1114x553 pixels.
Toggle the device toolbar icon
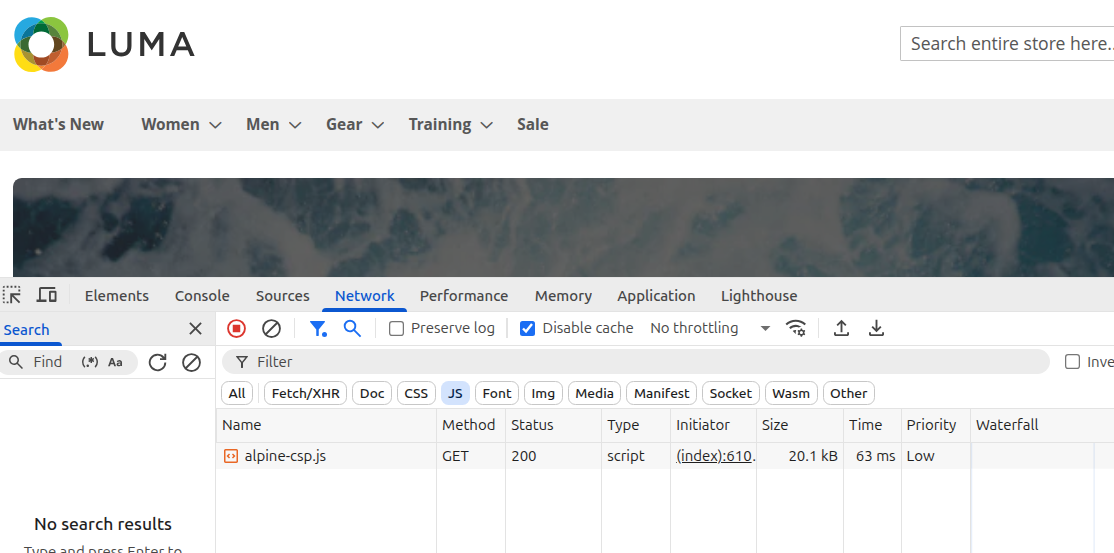coord(48,295)
